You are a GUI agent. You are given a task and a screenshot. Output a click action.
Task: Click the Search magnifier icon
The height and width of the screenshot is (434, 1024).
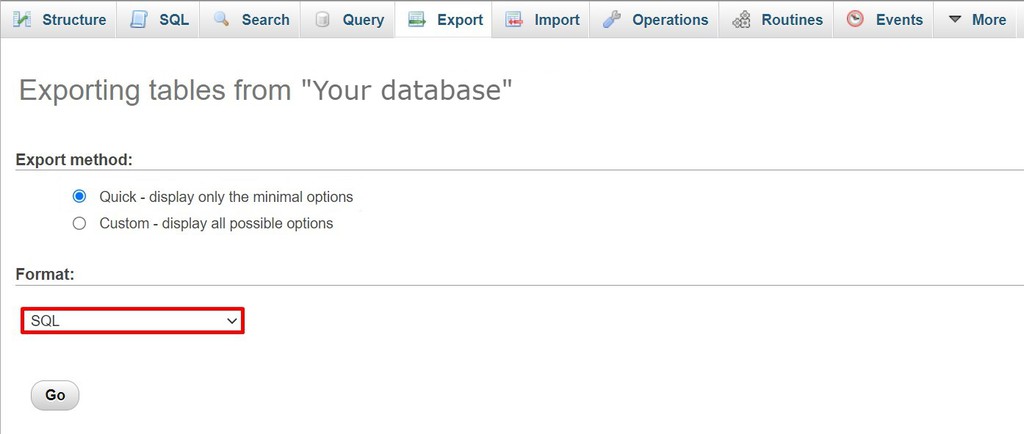click(x=222, y=19)
